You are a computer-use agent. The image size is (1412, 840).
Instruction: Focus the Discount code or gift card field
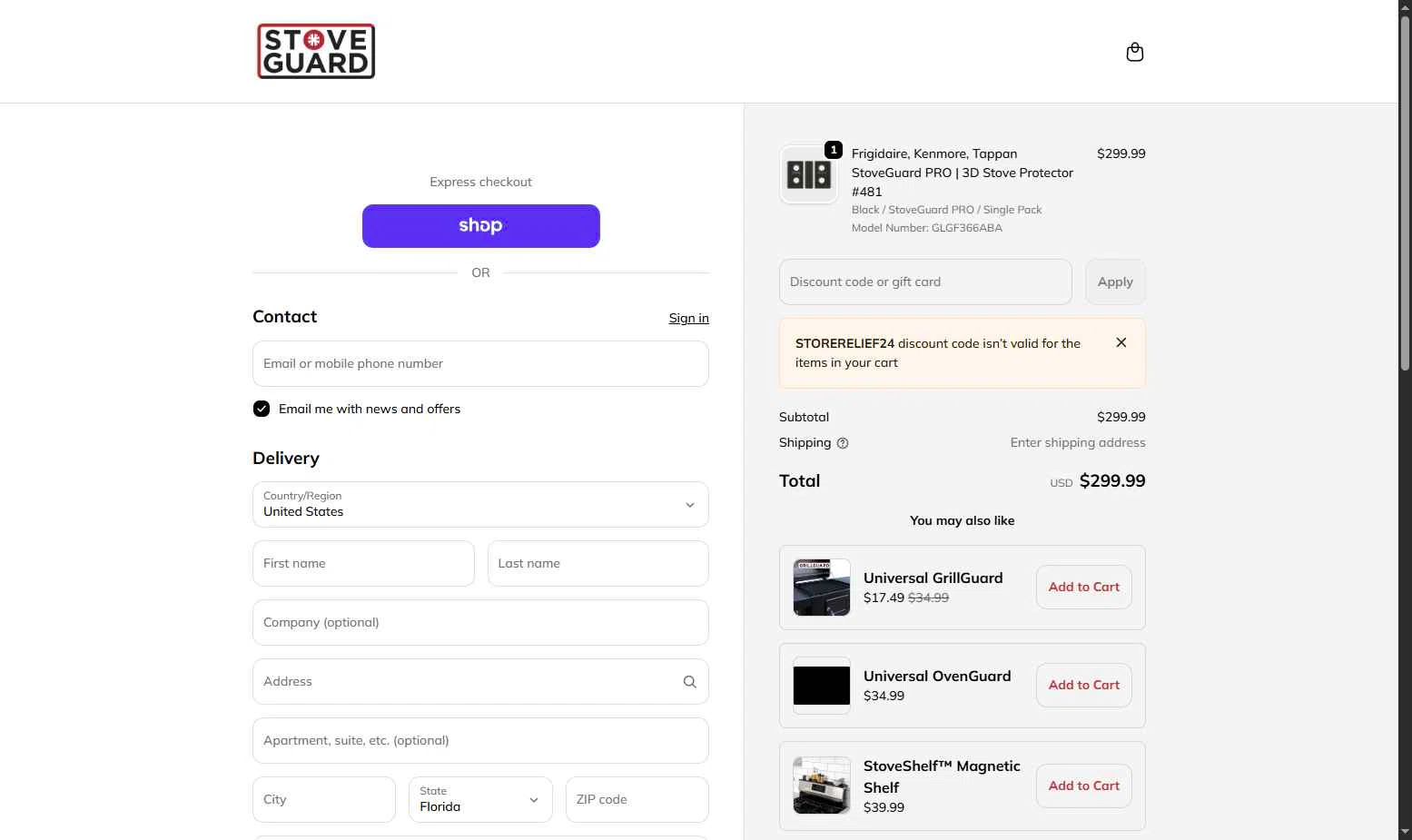(x=925, y=282)
